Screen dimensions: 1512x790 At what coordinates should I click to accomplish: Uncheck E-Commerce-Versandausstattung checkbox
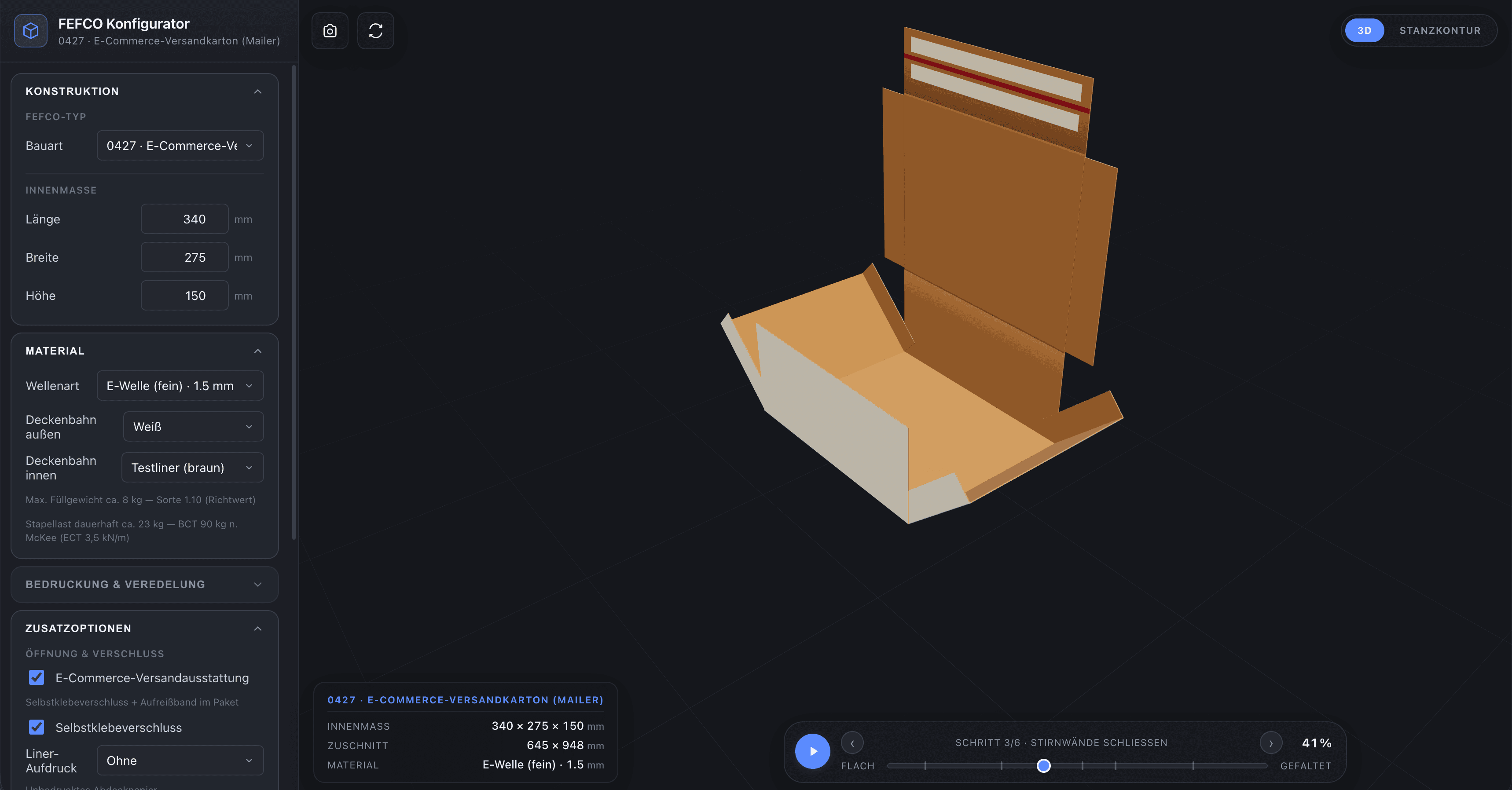coord(37,677)
